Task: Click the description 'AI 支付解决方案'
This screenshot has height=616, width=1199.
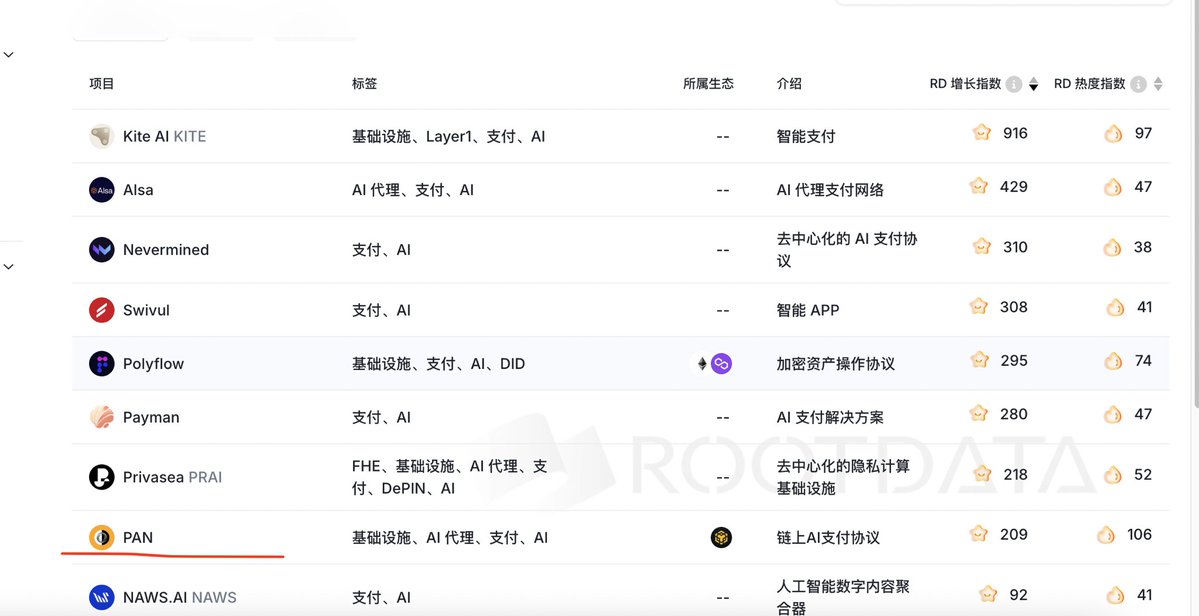Action: click(830, 417)
